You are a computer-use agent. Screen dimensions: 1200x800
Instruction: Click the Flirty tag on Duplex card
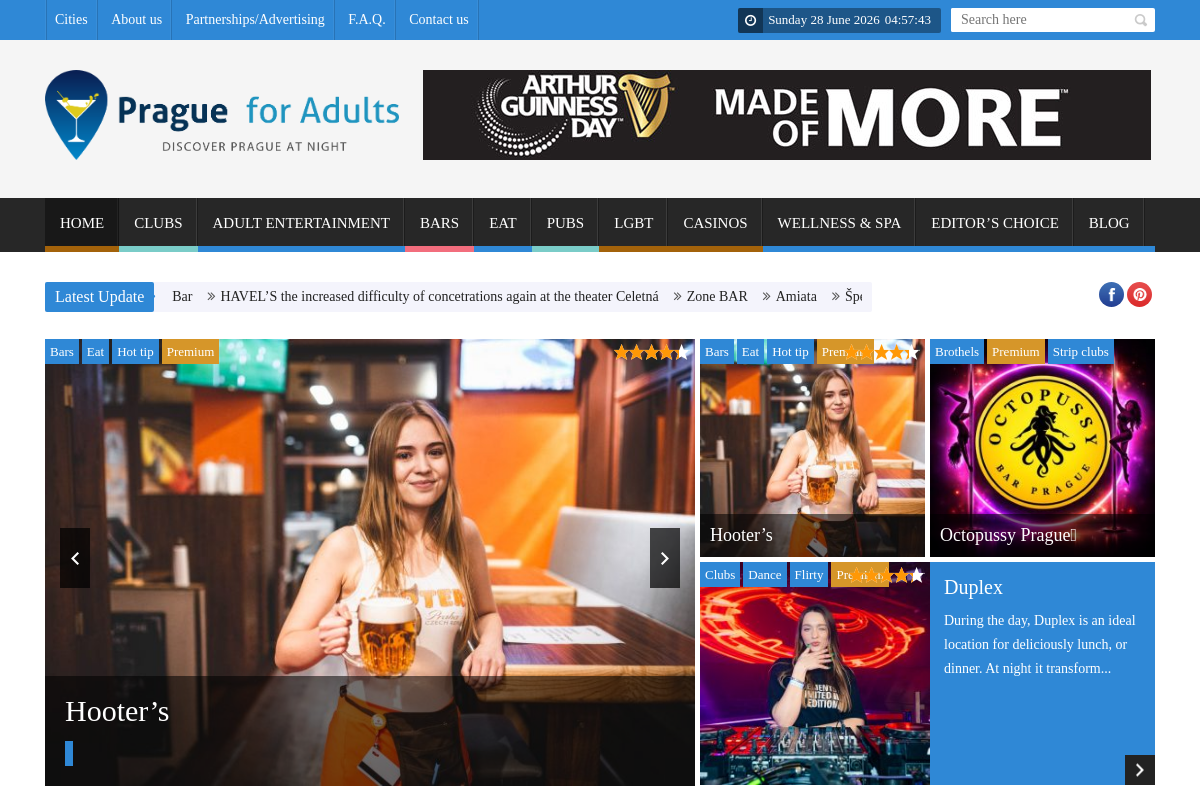coord(809,575)
